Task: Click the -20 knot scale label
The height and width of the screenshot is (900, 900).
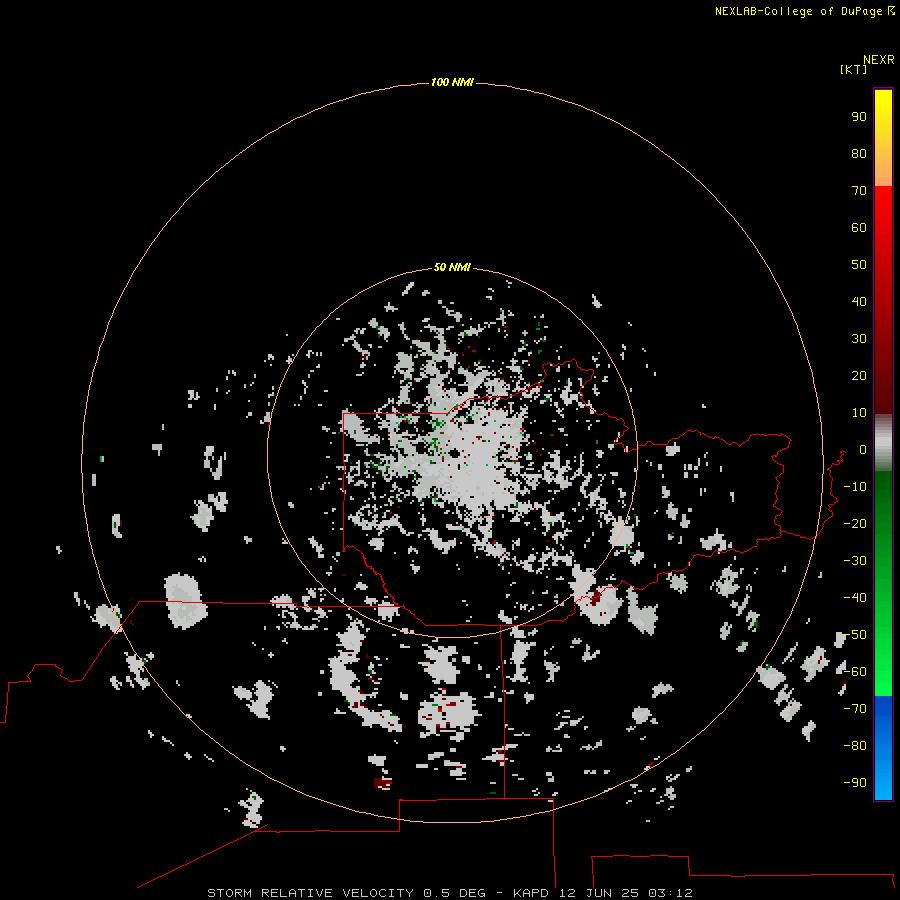Action: click(855, 524)
